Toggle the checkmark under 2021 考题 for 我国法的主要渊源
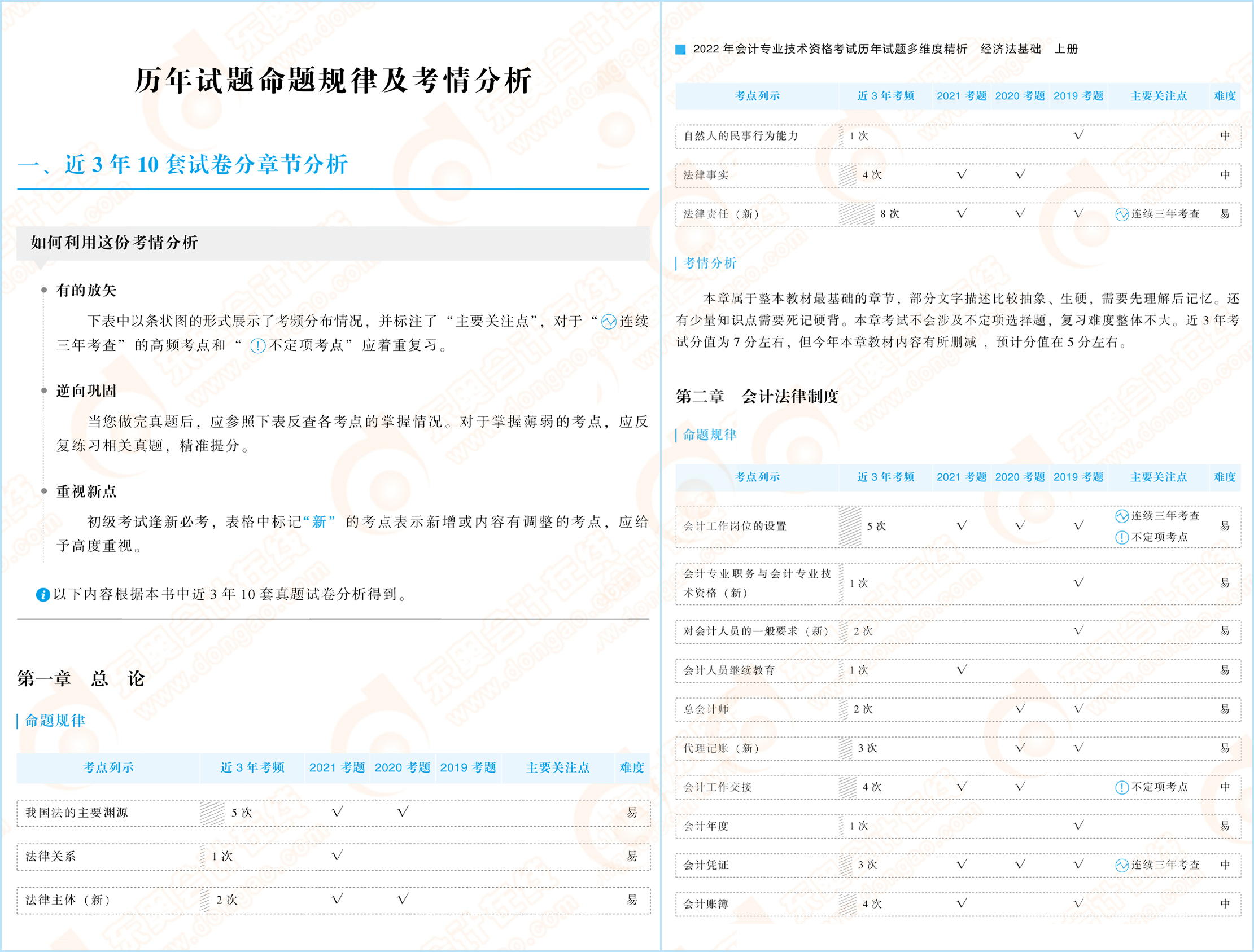Image resolution: width=1254 pixels, height=952 pixels. click(x=337, y=811)
